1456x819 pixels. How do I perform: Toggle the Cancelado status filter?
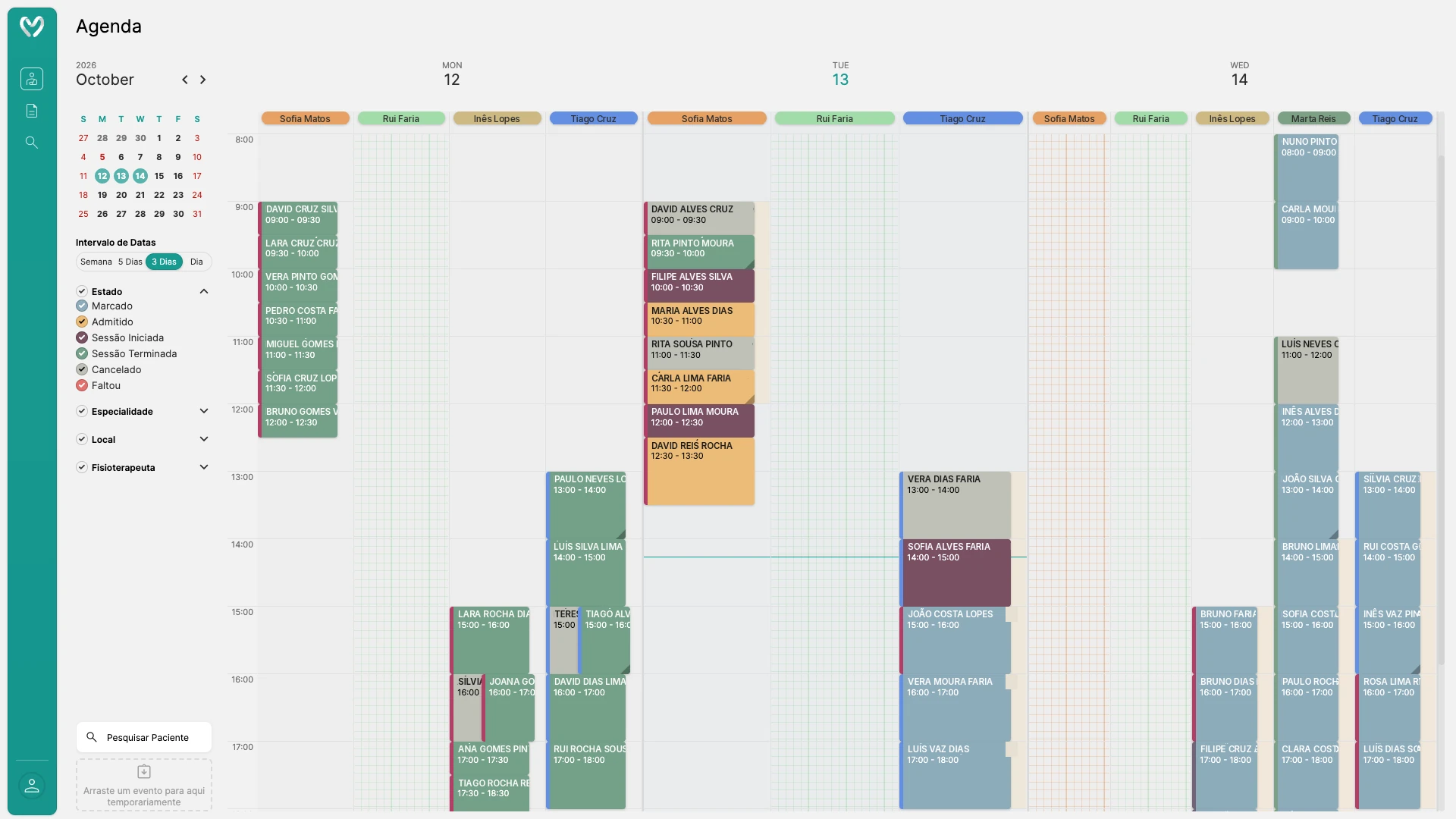click(x=82, y=370)
